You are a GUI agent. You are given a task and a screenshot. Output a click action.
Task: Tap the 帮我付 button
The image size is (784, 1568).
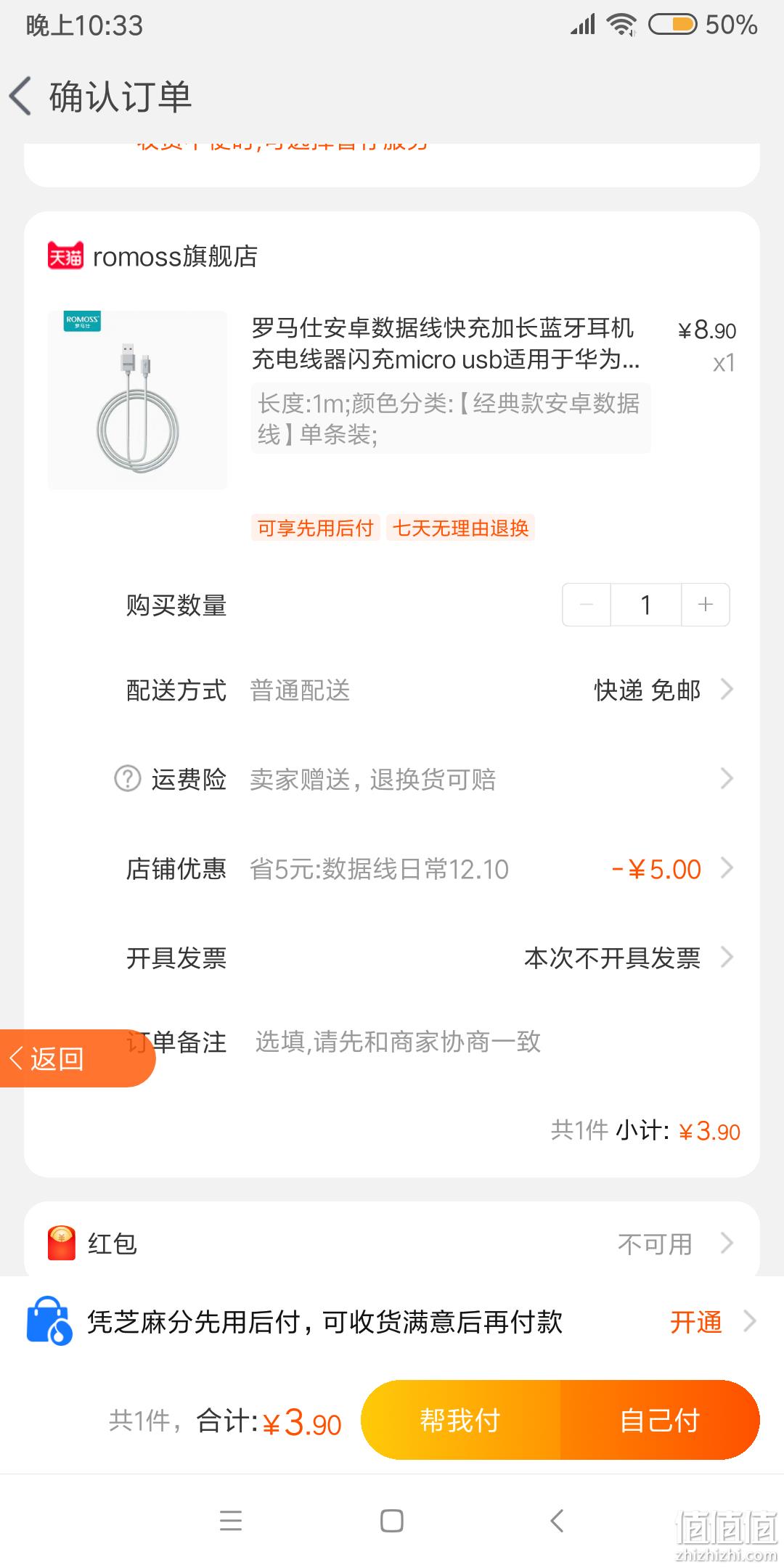[461, 1420]
